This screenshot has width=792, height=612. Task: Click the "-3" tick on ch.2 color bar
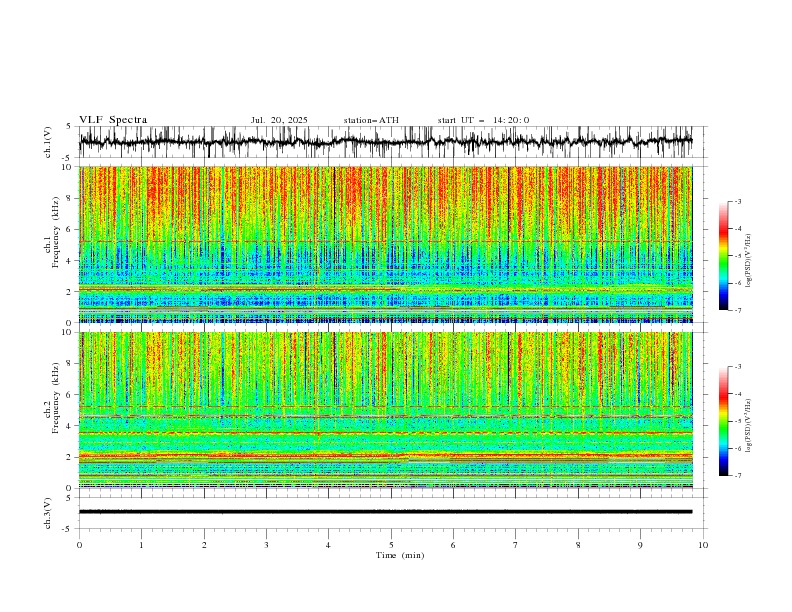point(738,367)
